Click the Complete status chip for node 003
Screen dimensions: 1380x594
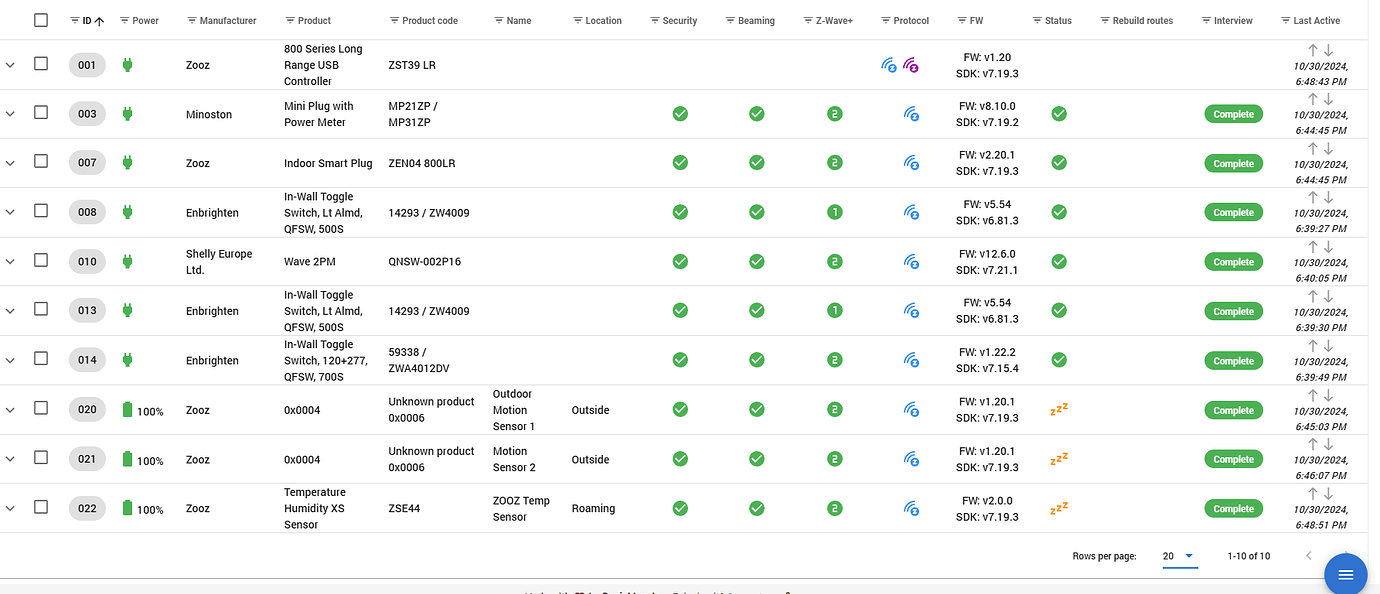click(x=1233, y=113)
